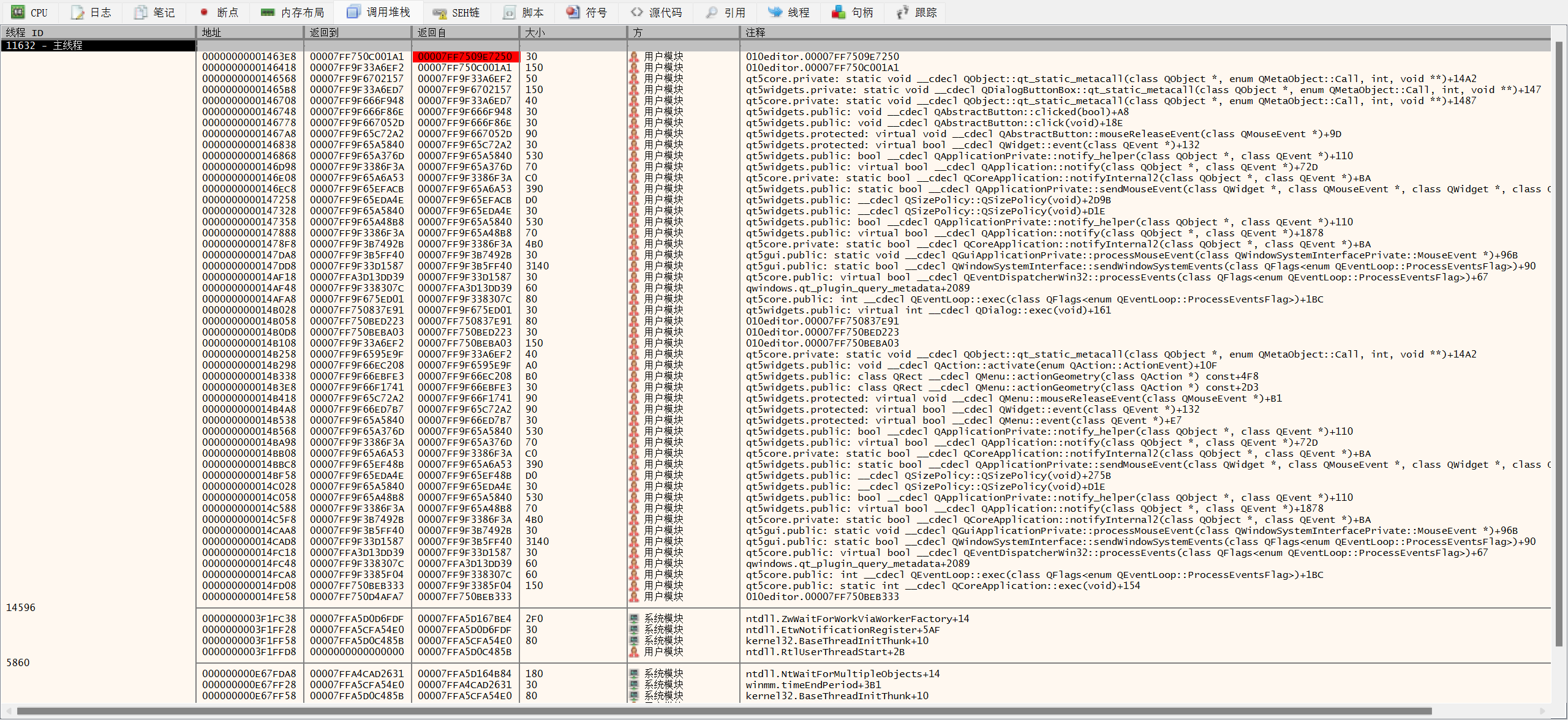Click the 日志 log tab icon
The width and height of the screenshot is (1568, 720).
pyautogui.click(x=77, y=12)
